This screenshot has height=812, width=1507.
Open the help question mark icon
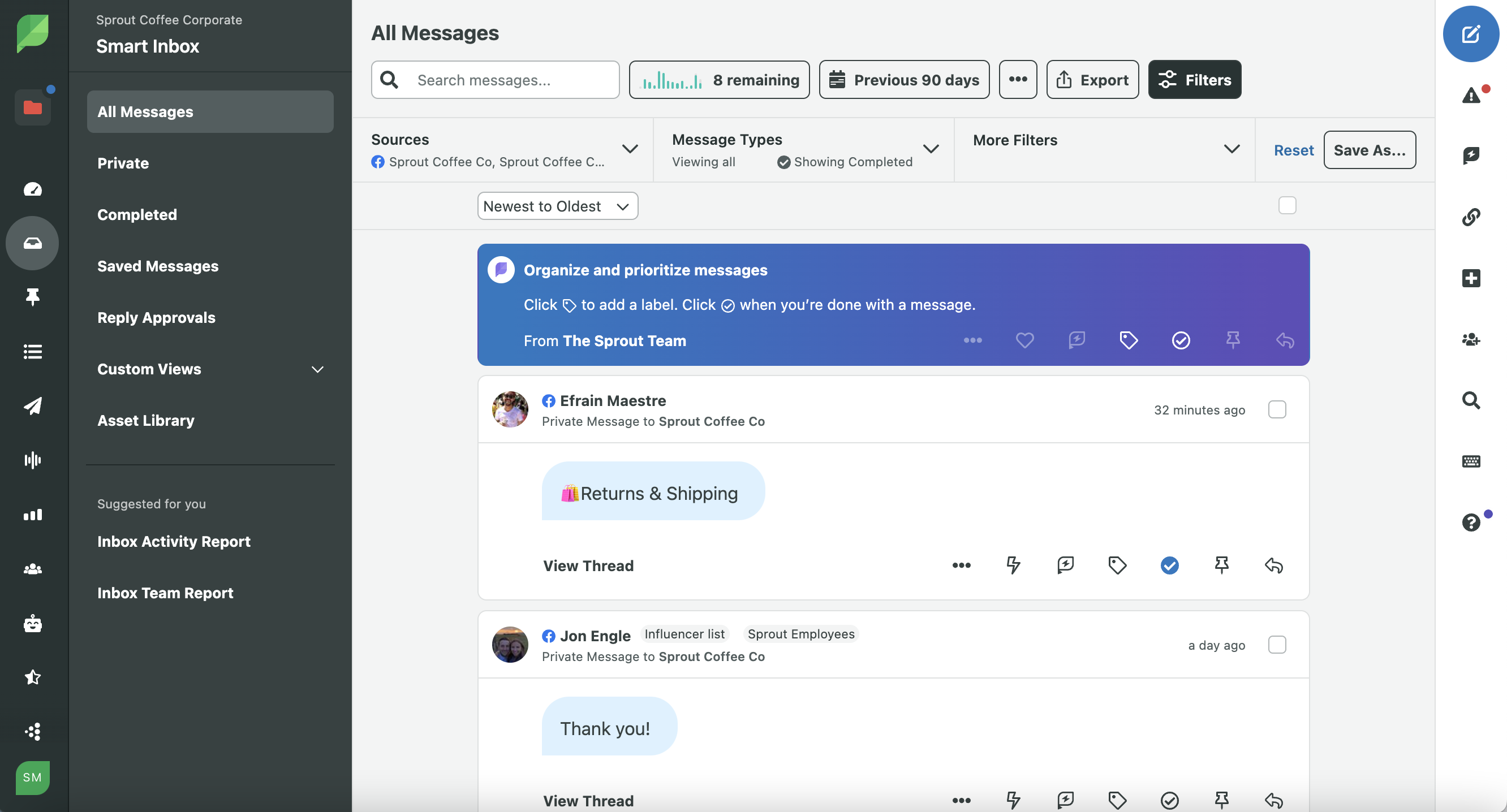[x=1471, y=522]
